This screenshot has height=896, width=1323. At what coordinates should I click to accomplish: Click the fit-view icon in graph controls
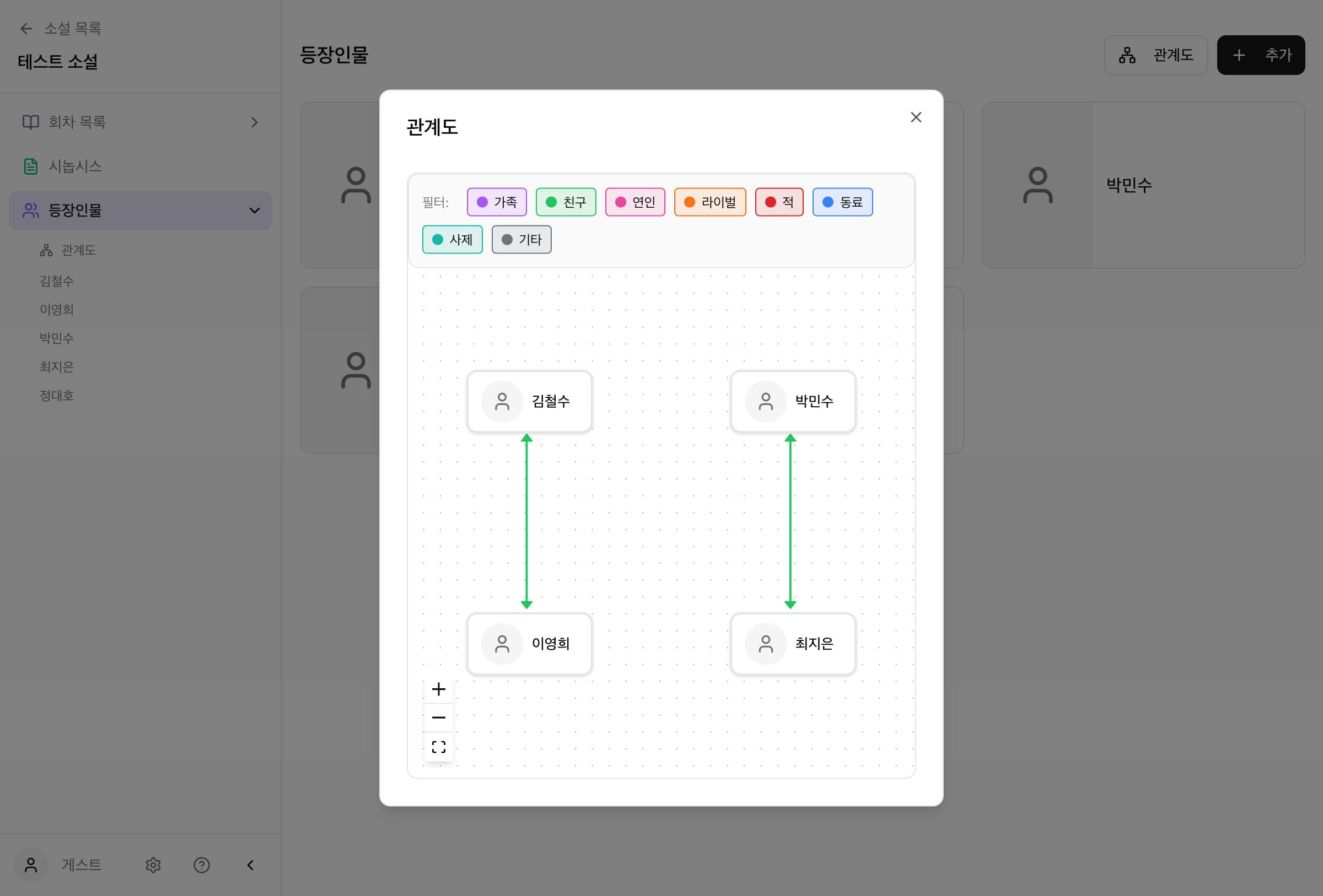point(438,747)
